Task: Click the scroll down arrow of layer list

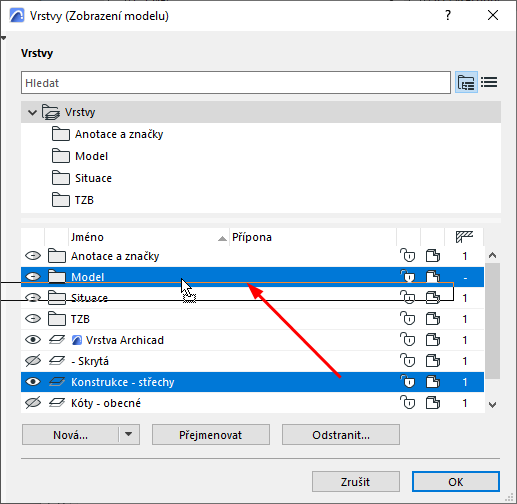Action: pos(492,405)
